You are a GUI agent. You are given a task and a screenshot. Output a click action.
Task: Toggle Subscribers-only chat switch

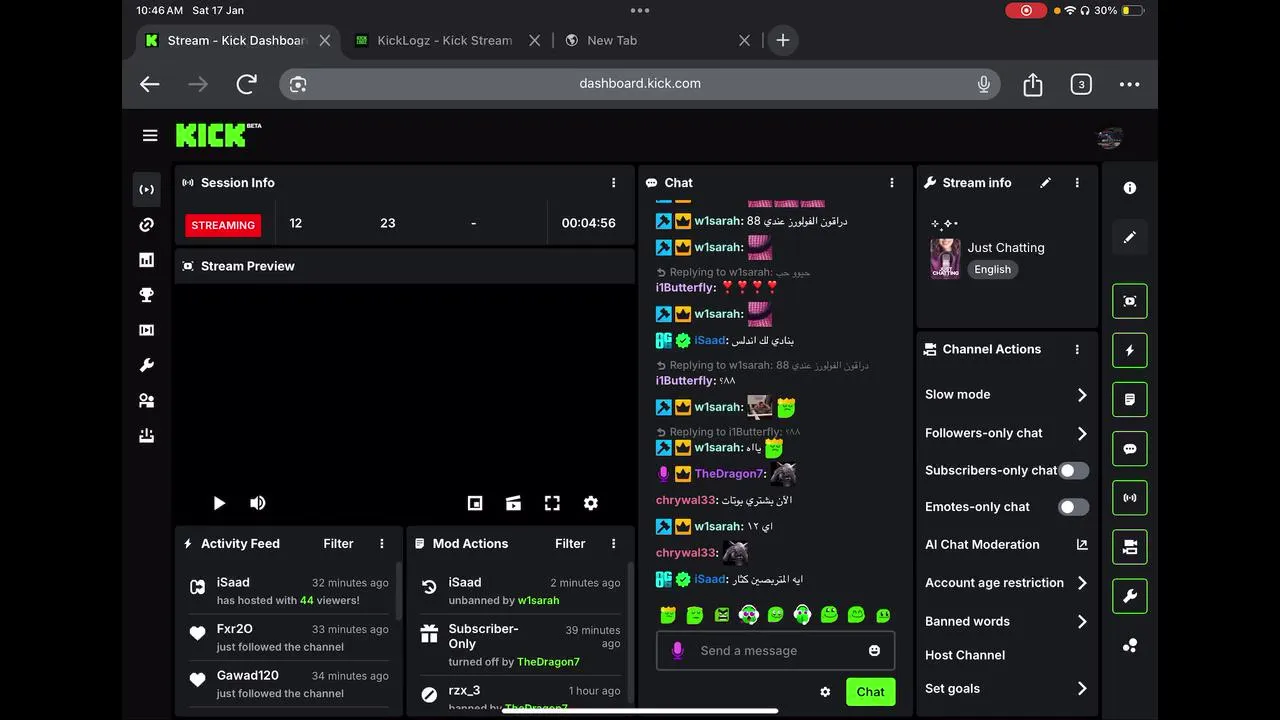pos(1074,470)
